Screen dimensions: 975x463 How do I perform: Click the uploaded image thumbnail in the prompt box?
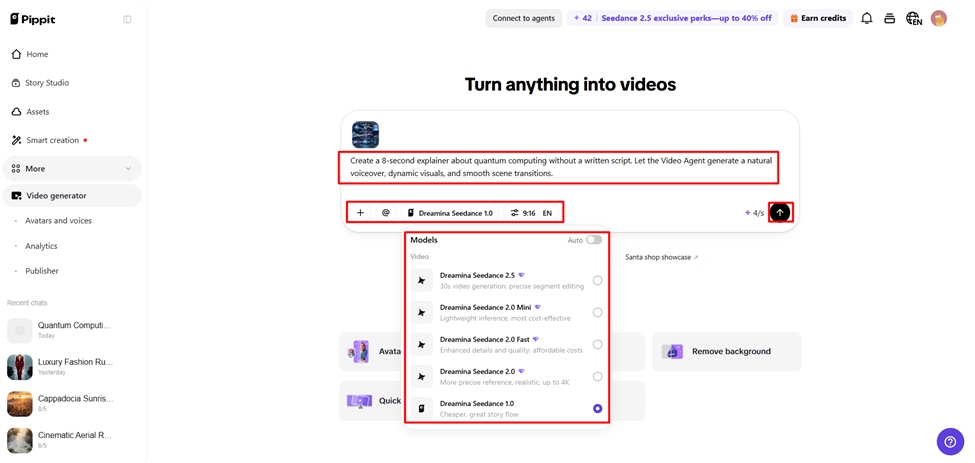pos(365,134)
